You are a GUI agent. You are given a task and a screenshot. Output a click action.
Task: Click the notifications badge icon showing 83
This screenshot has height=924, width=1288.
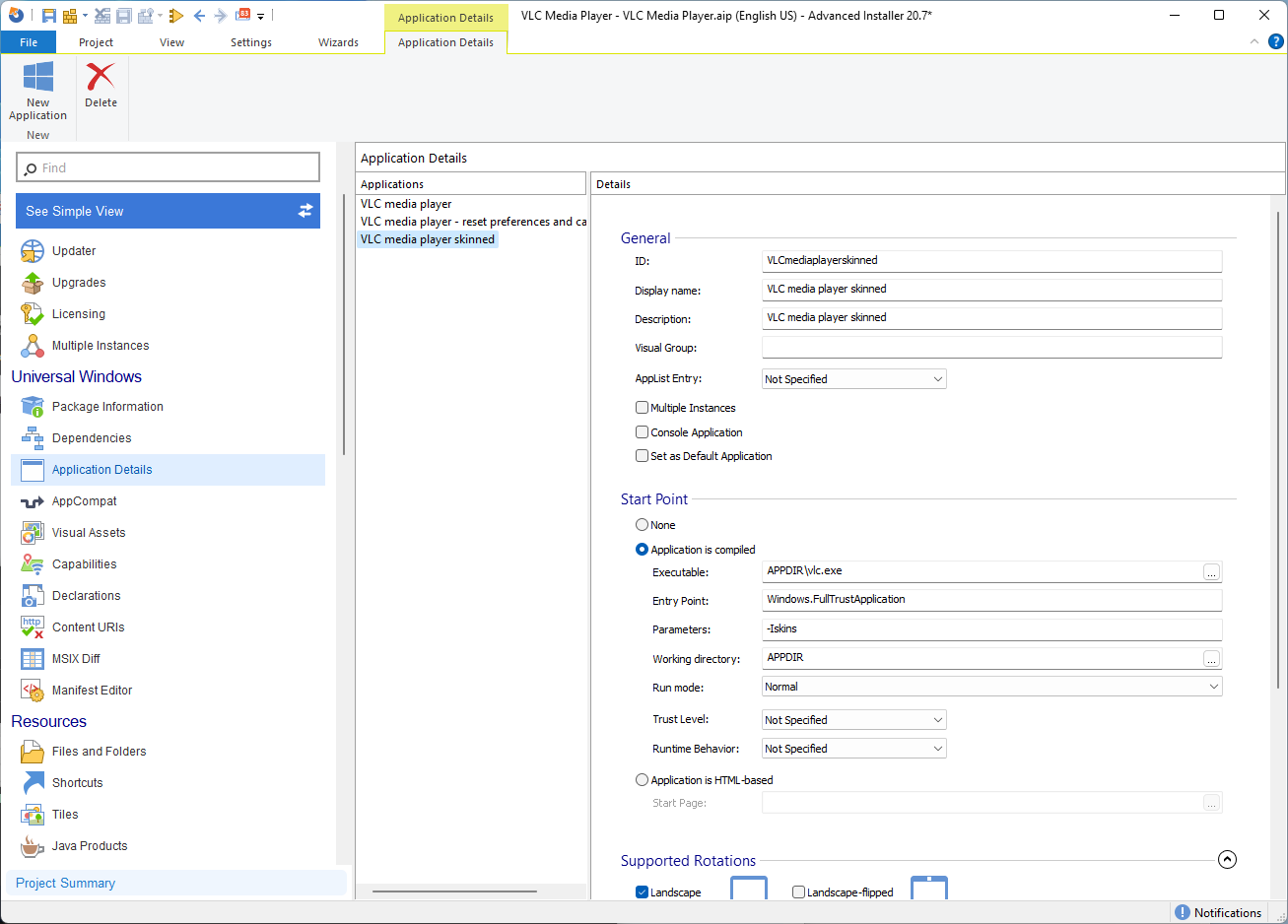coord(243,15)
